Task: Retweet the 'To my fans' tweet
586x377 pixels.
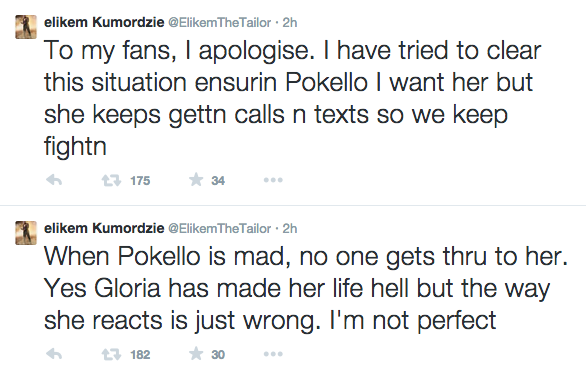Action: (111, 181)
